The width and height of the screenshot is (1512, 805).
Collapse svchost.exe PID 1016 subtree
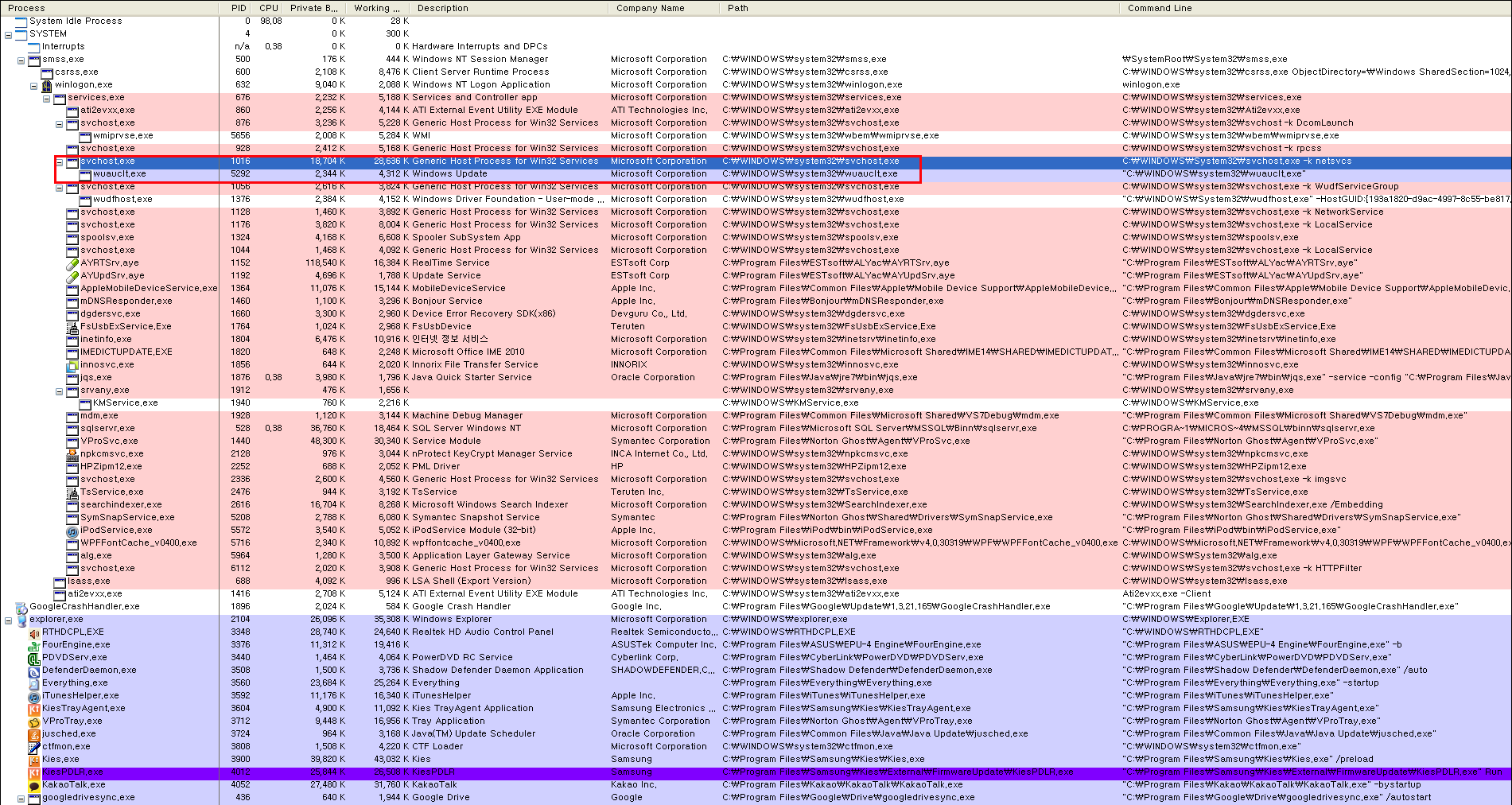pyautogui.click(x=60, y=161)
